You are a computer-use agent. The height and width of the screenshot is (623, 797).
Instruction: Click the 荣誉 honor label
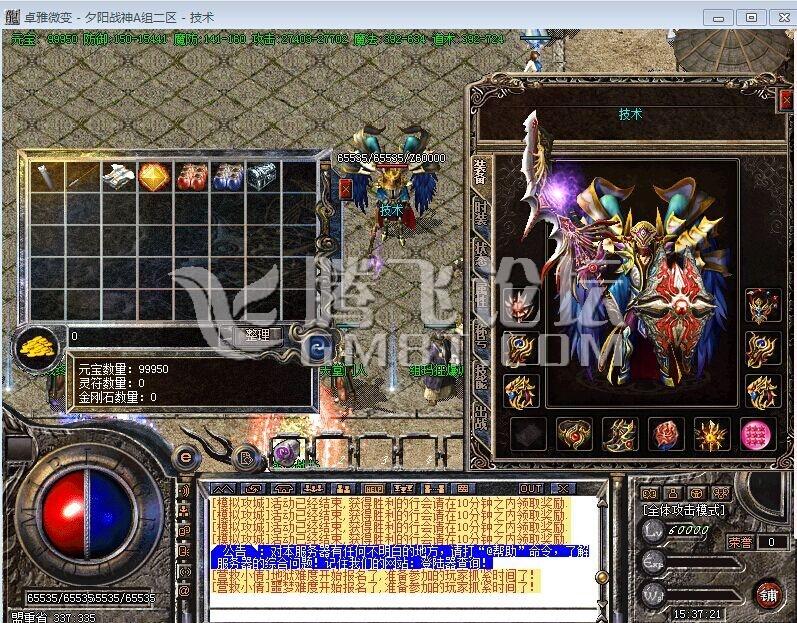(x=740, y=542)
